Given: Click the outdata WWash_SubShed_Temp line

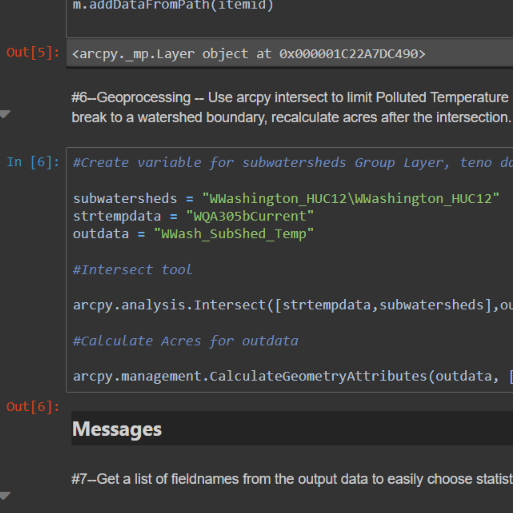Looking at the screenshot, I should click(193, 234).
